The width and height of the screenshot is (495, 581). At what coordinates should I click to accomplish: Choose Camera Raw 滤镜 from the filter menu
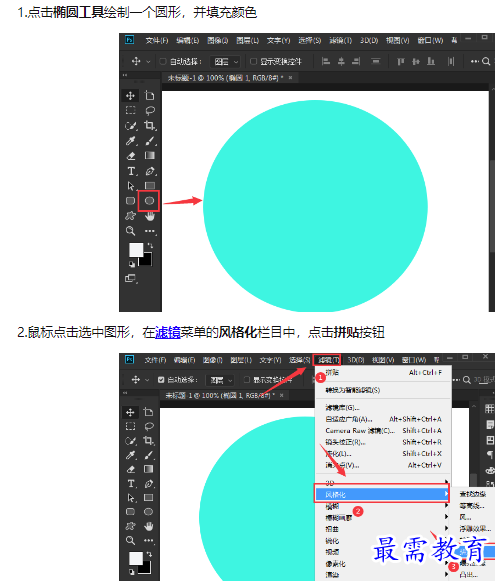tap(383, 431)
